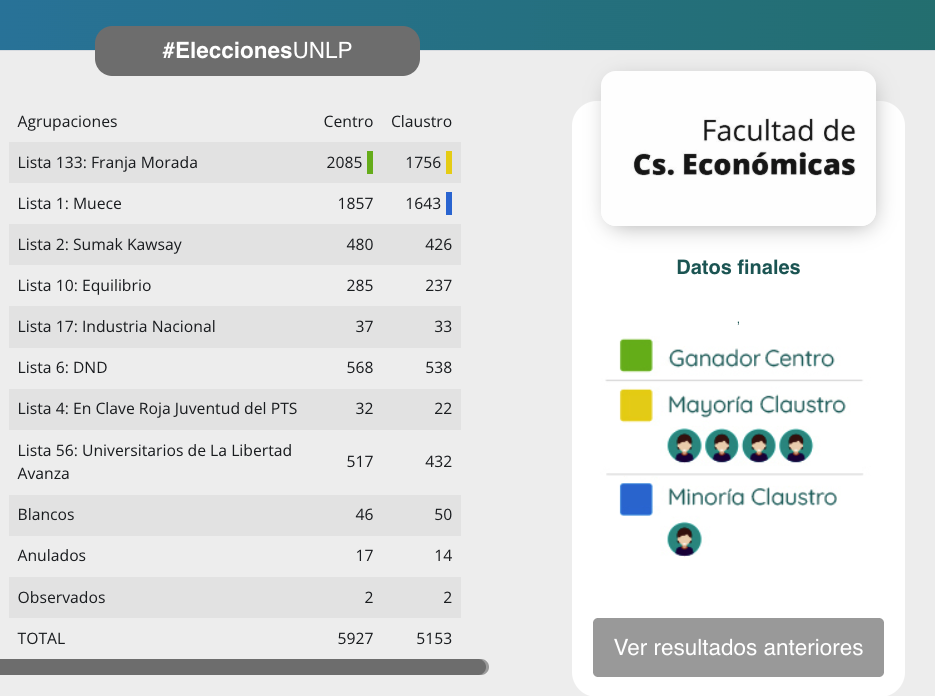Click the green Ganador Centro legend square
935x696 pixels.
coord(636,356)
